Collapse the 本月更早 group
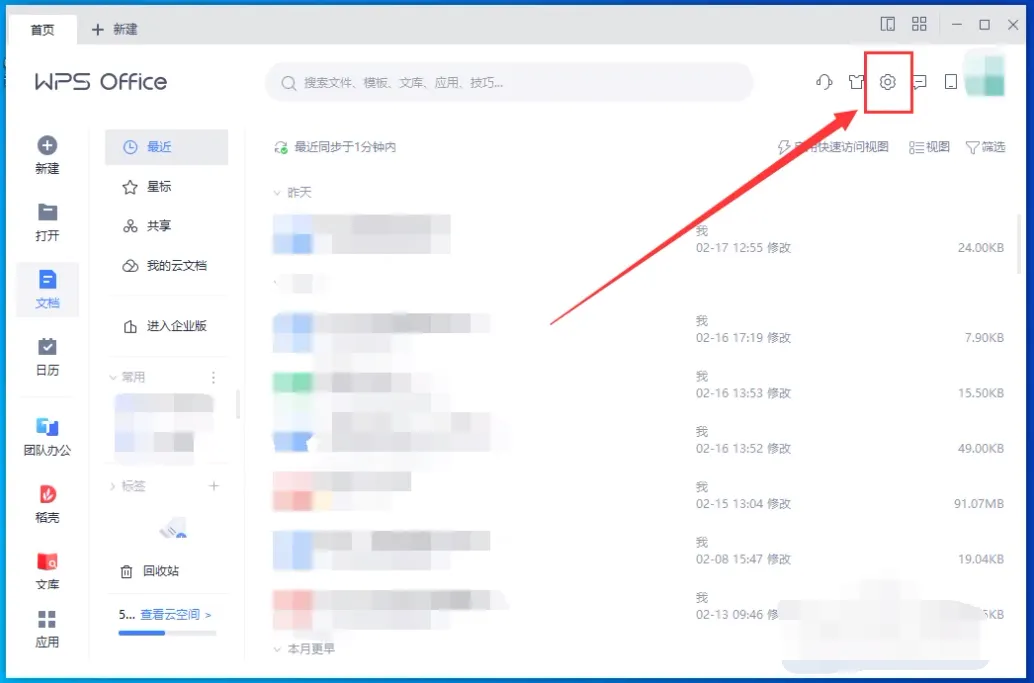This screenshot has width=1034, height=683. coord(277,649)
